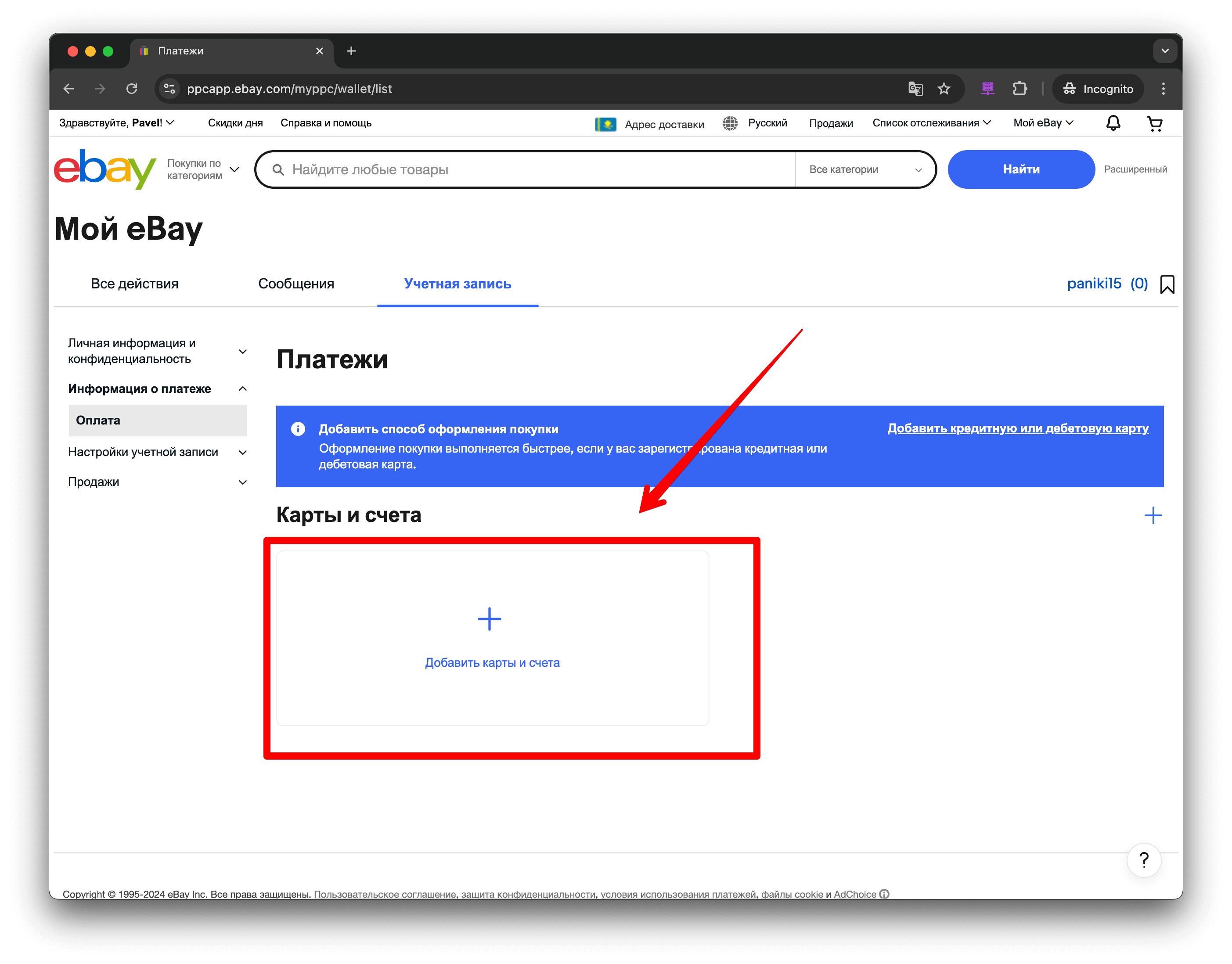Open Все категории select box

point(865,169)
